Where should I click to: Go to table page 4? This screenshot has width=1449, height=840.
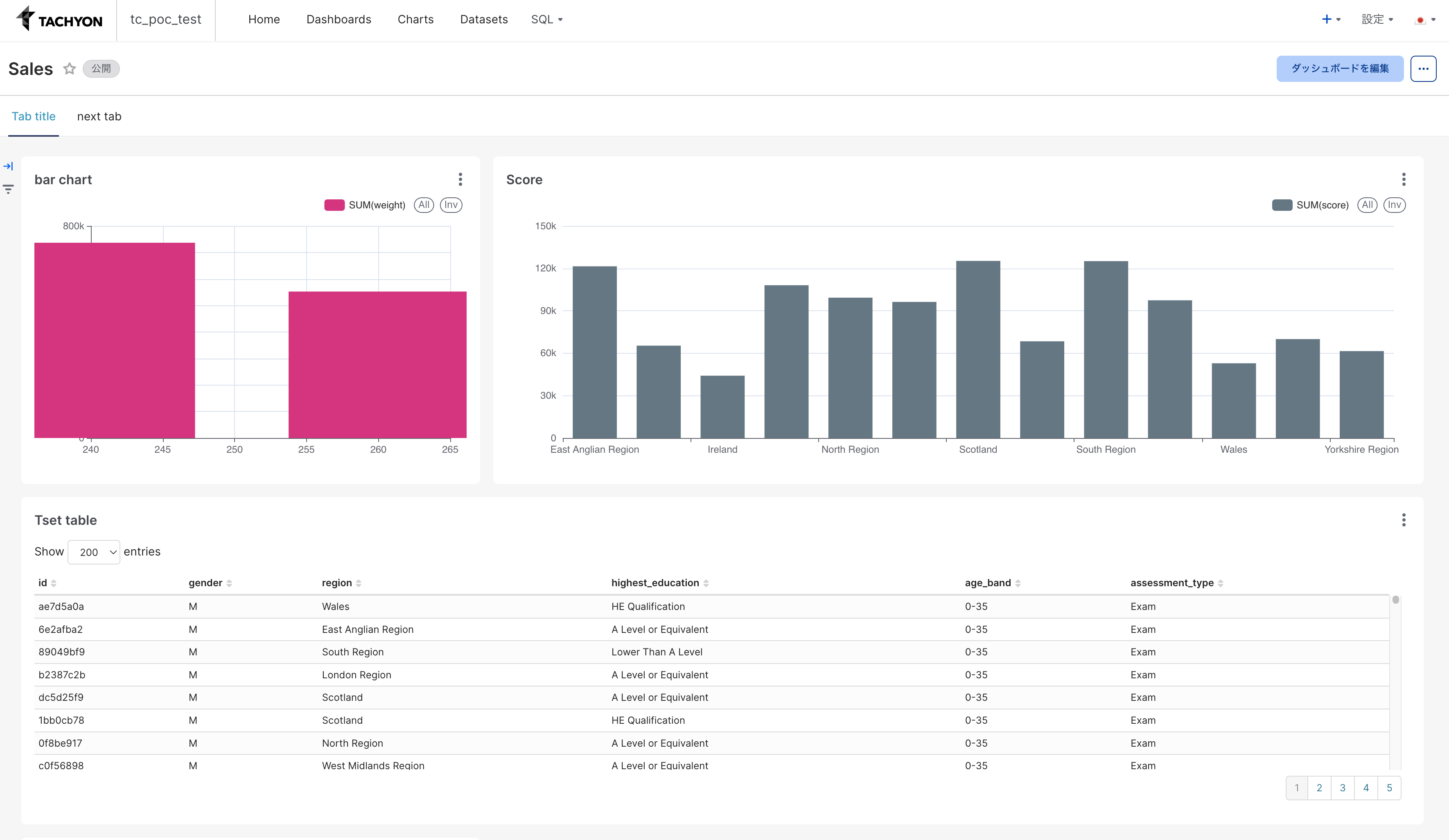tap(1366, 788)
